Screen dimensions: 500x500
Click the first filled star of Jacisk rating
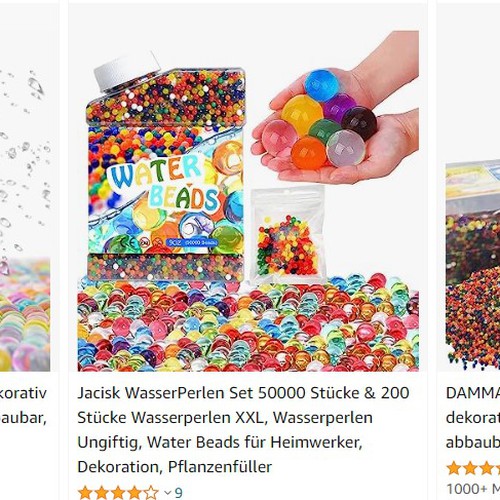coord(85,493)
